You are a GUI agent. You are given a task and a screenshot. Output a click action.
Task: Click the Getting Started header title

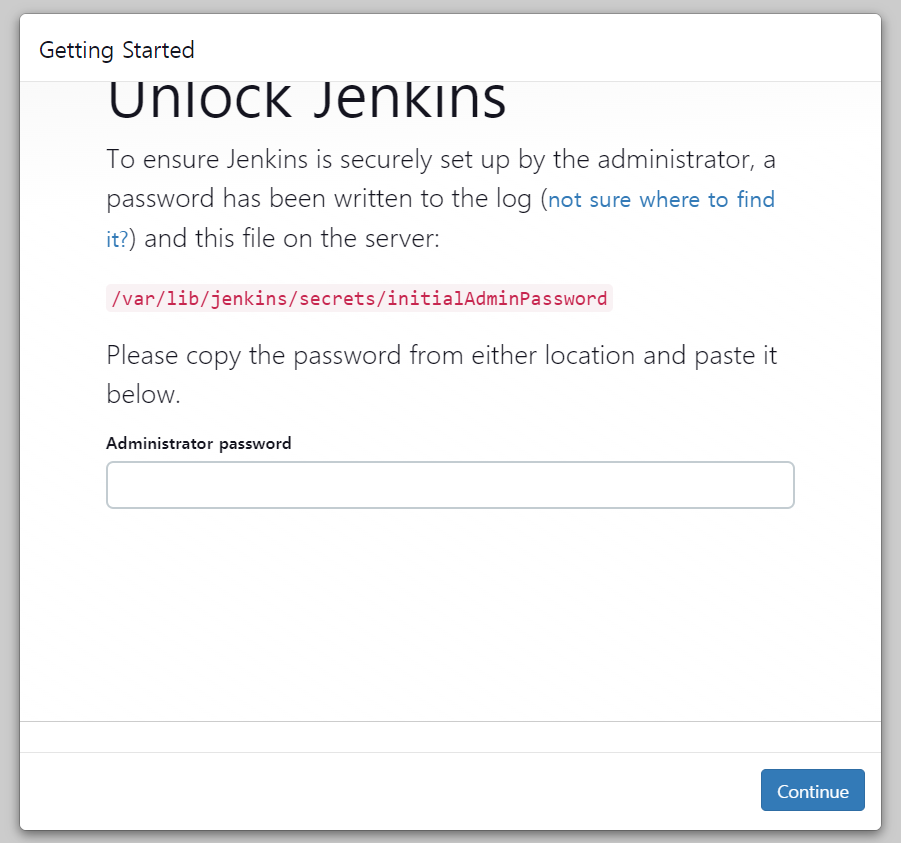pos(117,50)
